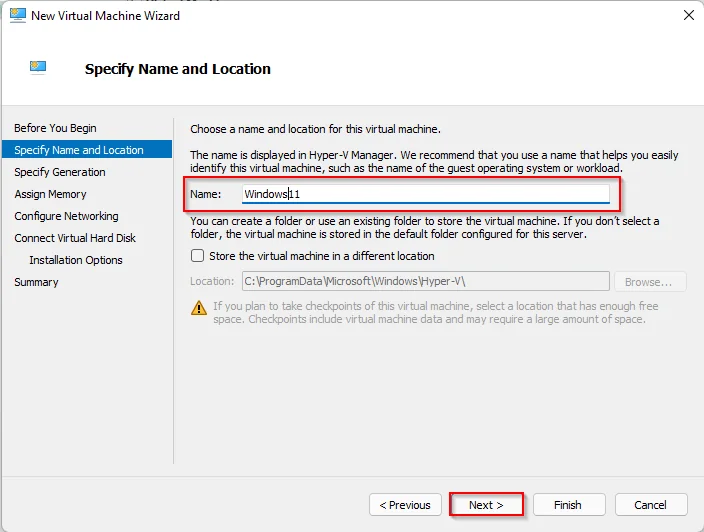
Task: Open the Specify Generation step
Action: coord(60,172)
